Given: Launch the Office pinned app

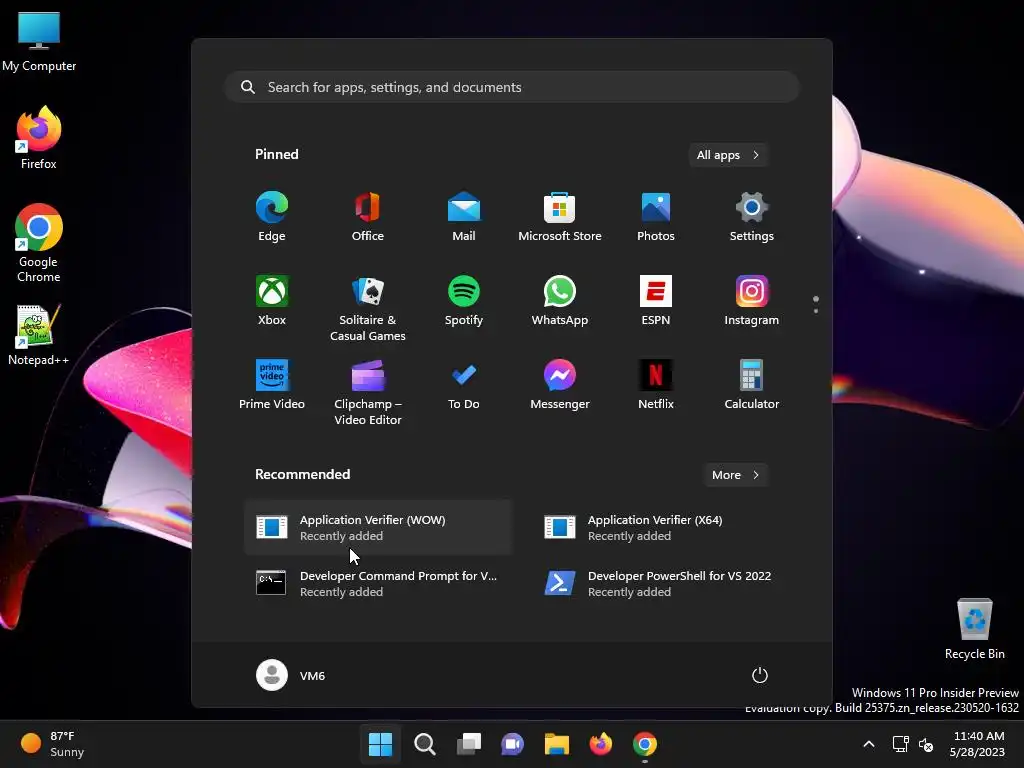Looking at the screenshot, I should (368, 217).
